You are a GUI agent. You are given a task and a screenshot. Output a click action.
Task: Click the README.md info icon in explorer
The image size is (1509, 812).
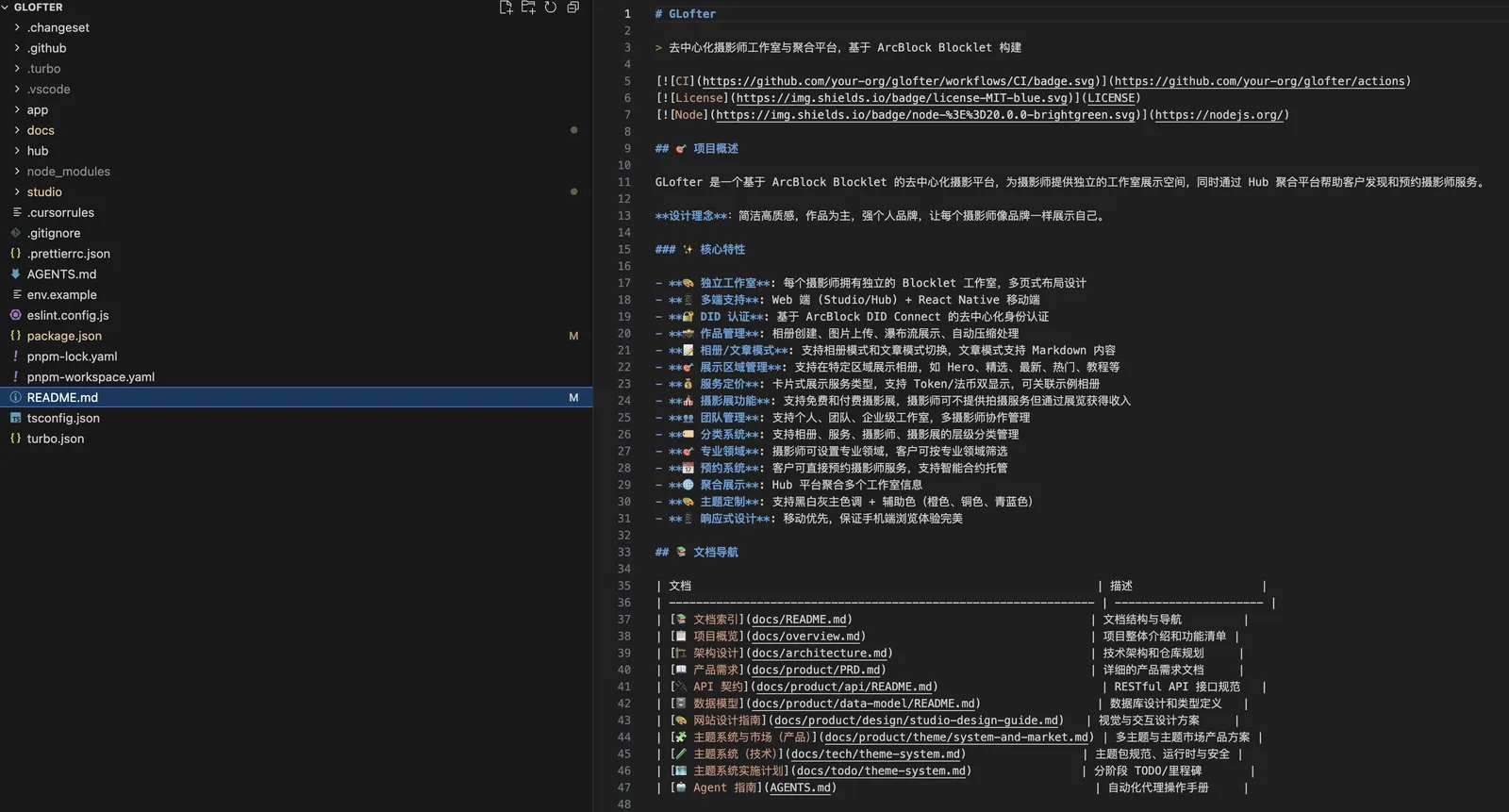pyautogui.click(x=16, y=398)
